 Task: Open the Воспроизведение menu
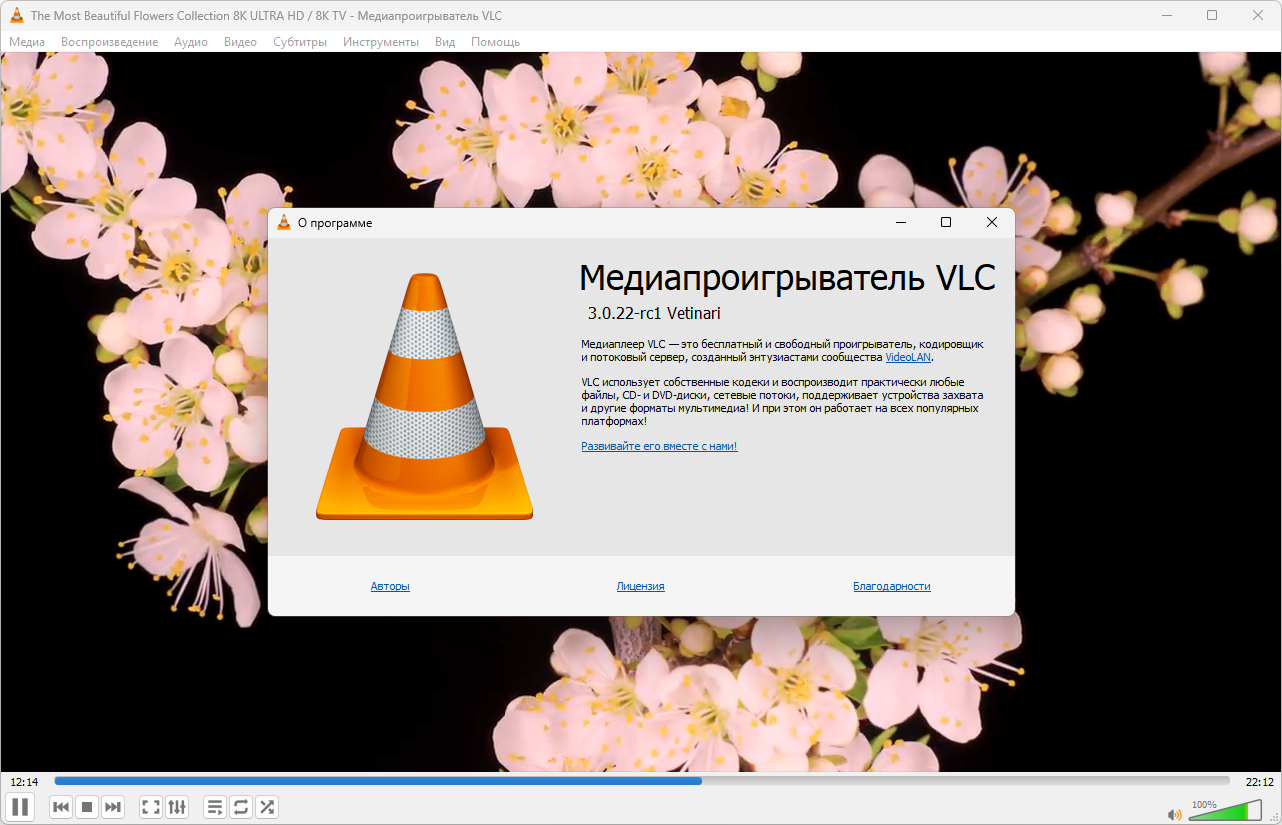click(109, 42)
